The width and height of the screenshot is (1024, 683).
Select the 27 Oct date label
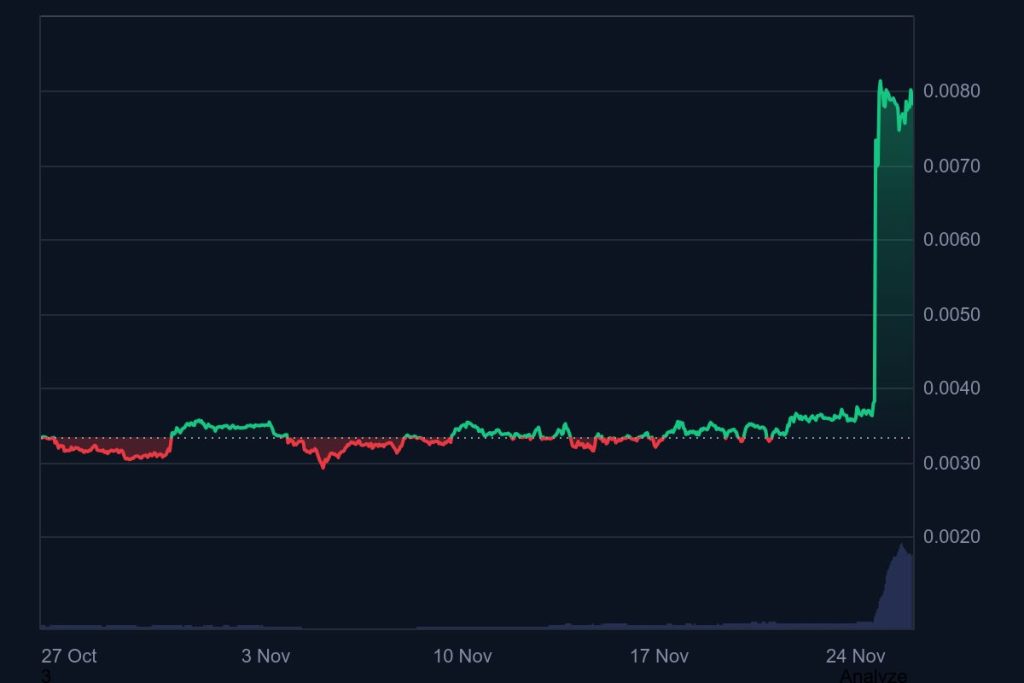[69, 657]
